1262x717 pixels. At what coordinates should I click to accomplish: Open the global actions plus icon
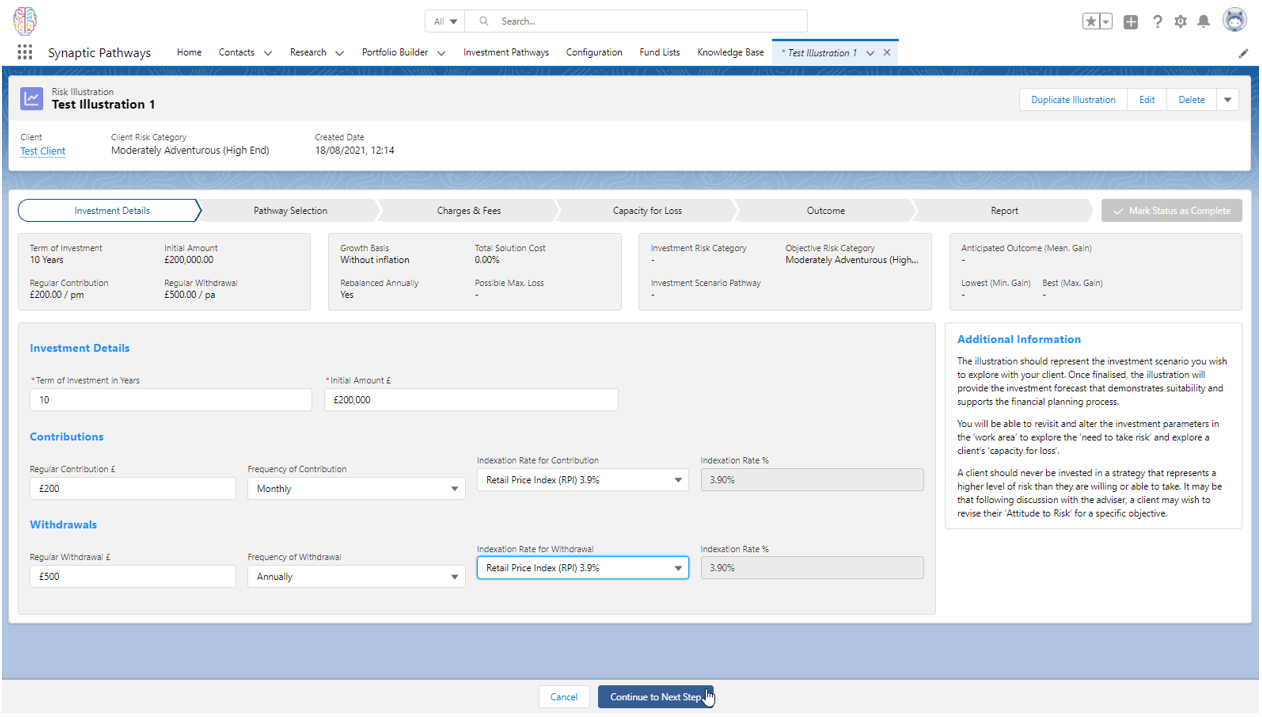click(1131, 21)
